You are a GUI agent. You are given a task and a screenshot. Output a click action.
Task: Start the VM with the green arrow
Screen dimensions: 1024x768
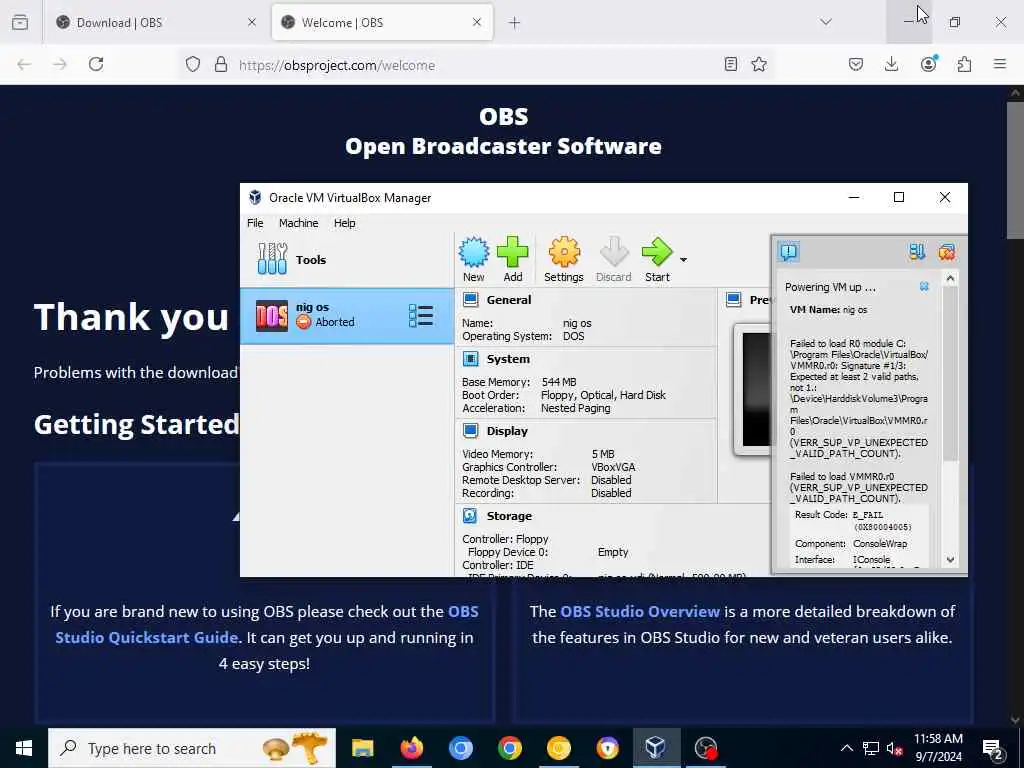tap(656, 252)
